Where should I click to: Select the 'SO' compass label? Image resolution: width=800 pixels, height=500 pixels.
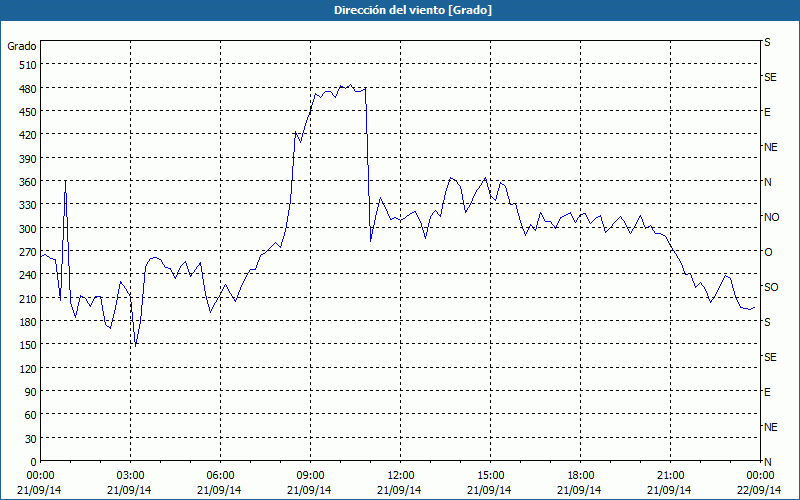point(771,287)
